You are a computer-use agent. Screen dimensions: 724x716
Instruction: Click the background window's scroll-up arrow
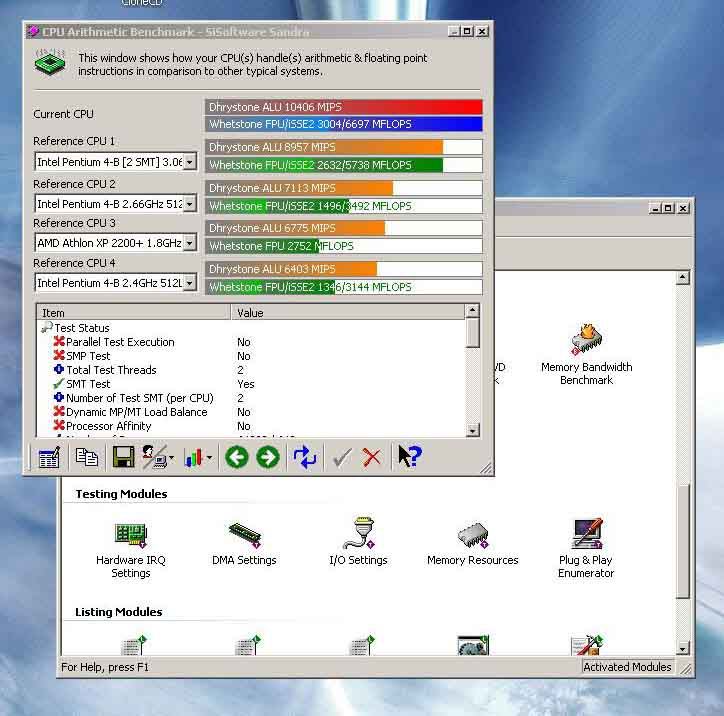[683, 277]
